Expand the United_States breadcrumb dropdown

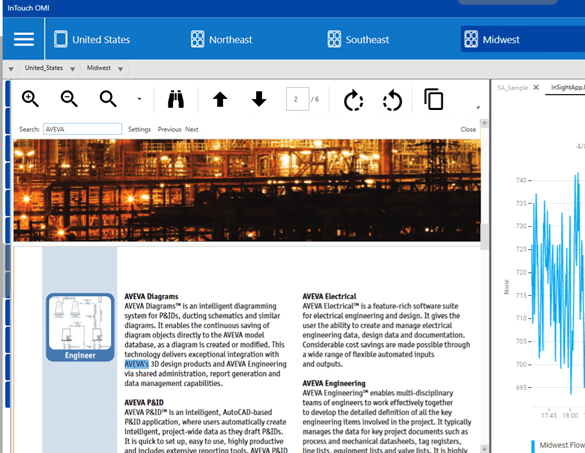(72, 69)
